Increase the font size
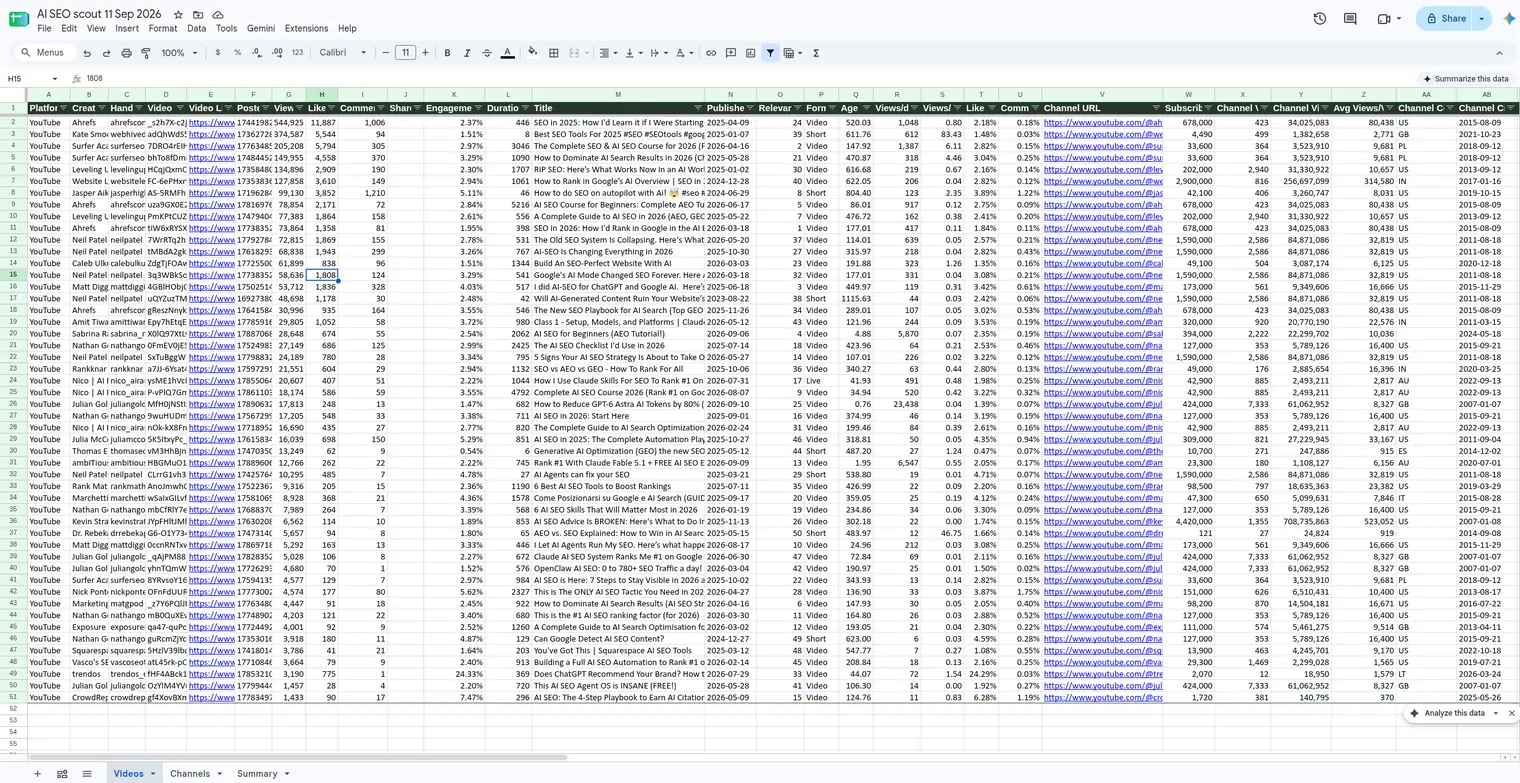 pyautogui.click(x=425, y=53)
